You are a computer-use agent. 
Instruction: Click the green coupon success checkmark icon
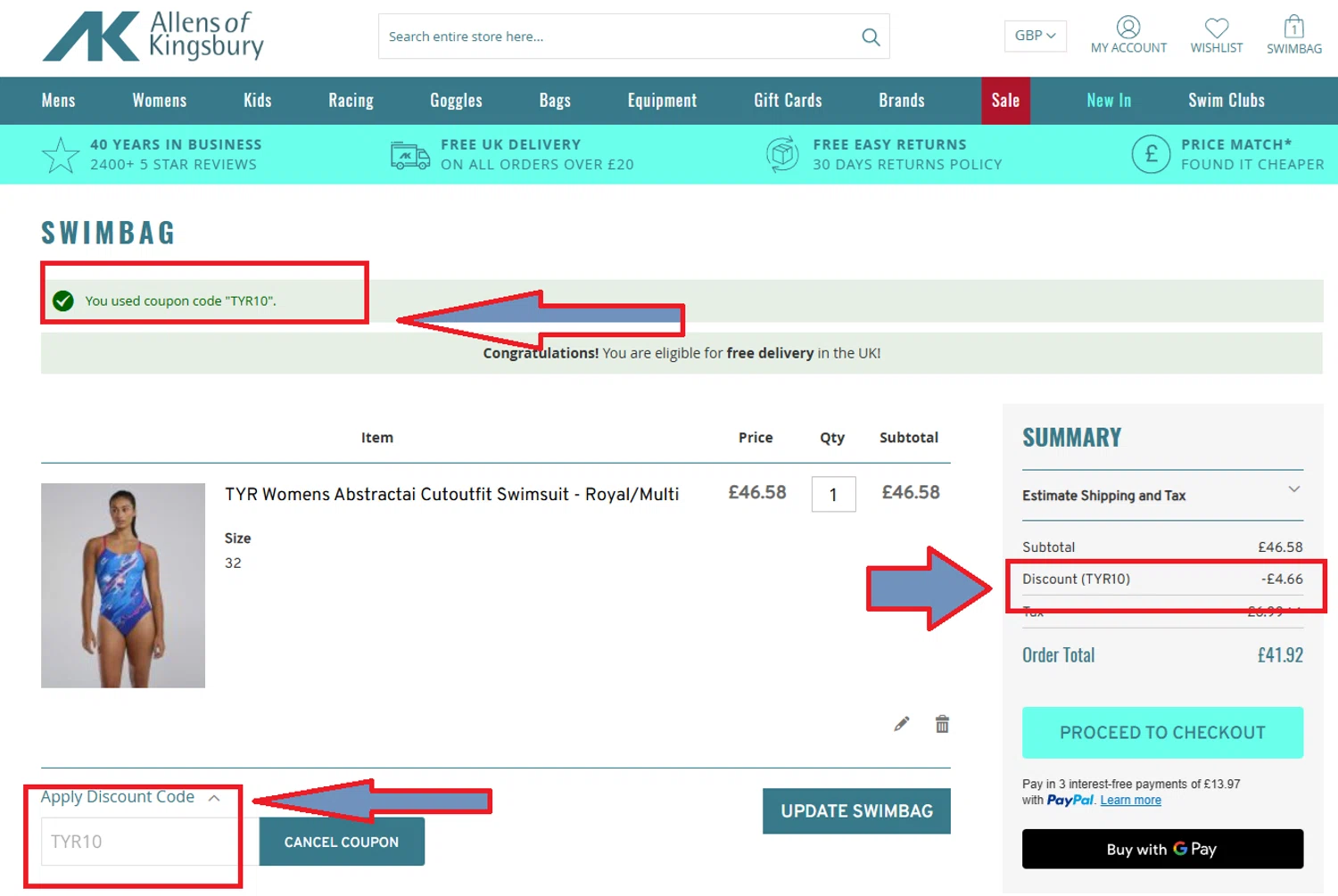pyautogui.click(x=63, y=301)
